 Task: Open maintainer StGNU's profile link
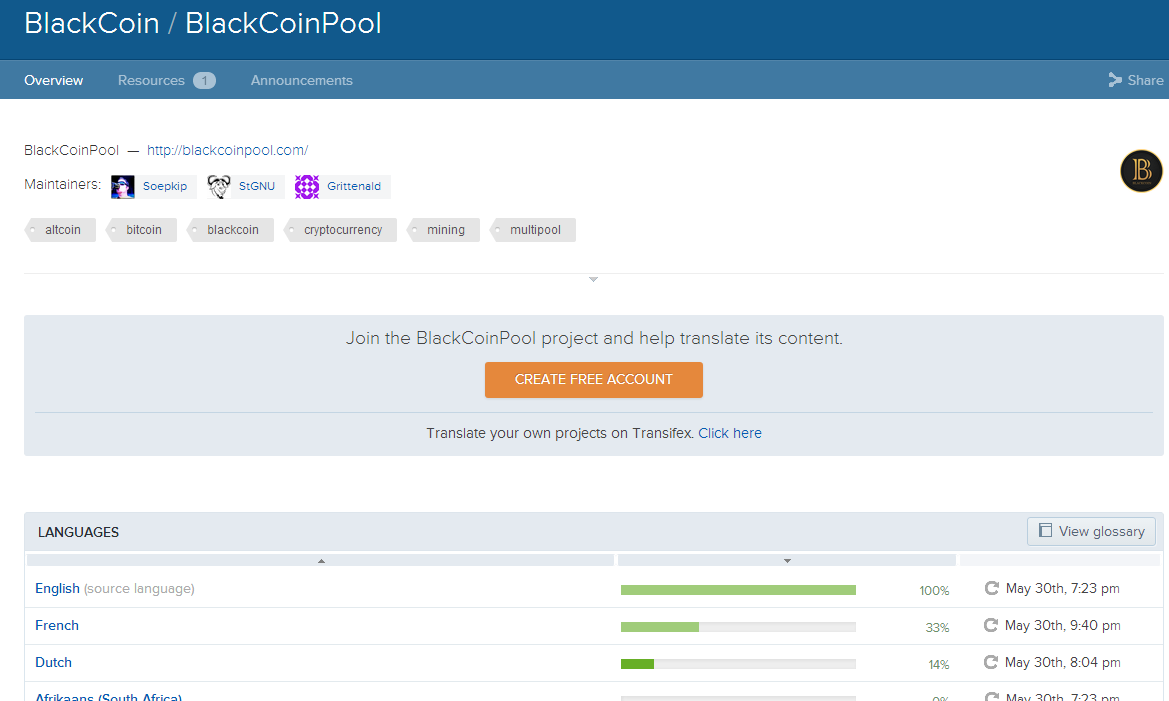point(256,186)
